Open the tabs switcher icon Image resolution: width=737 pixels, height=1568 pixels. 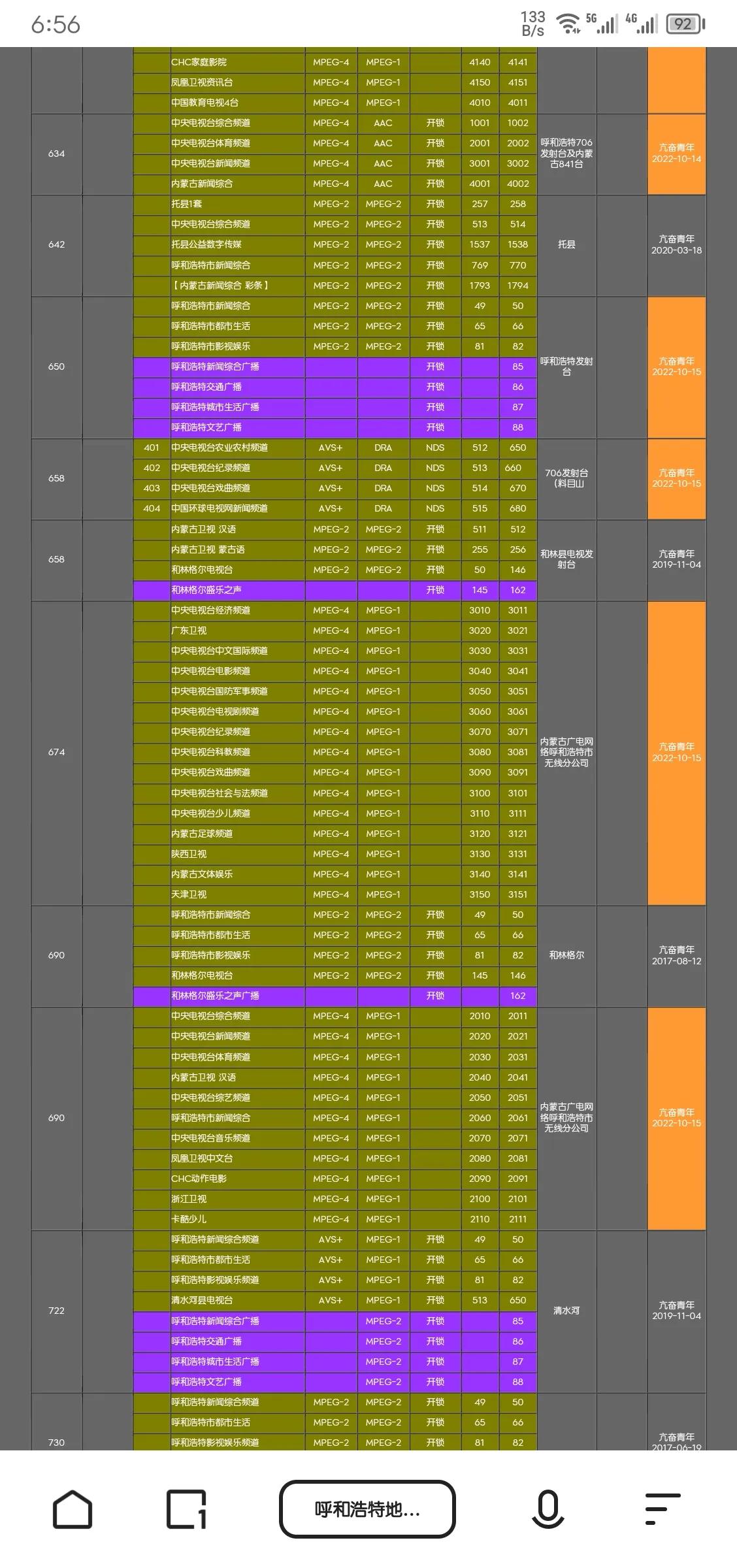coord(187,1509)
